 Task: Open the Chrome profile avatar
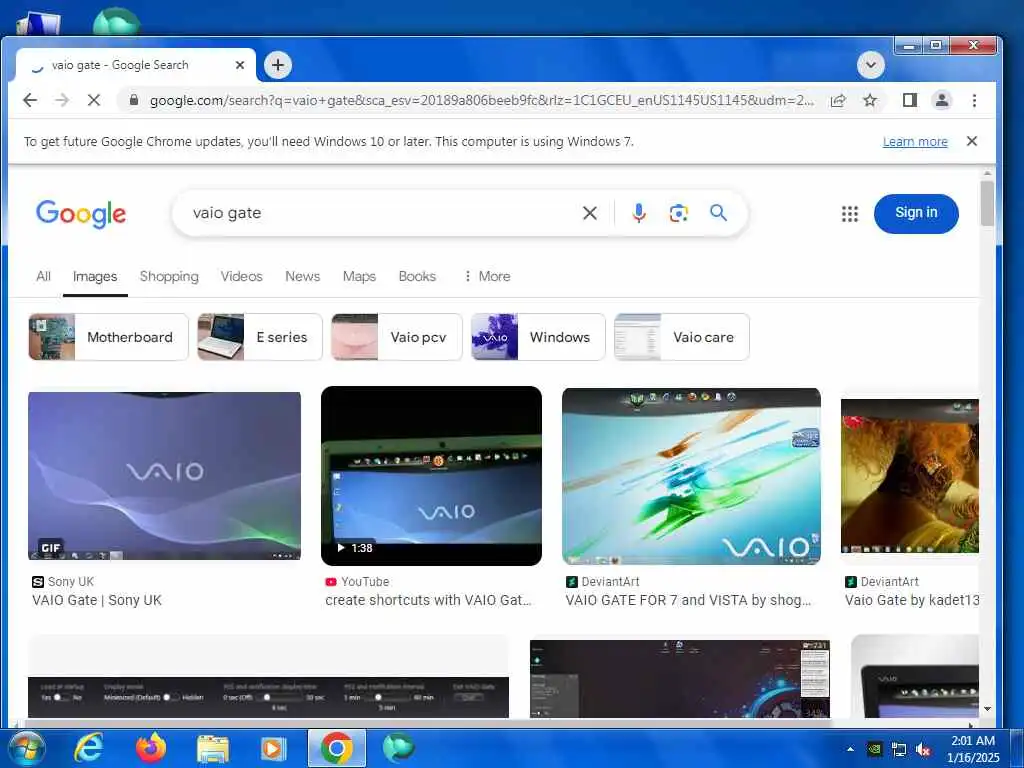(x=942, y=100)
